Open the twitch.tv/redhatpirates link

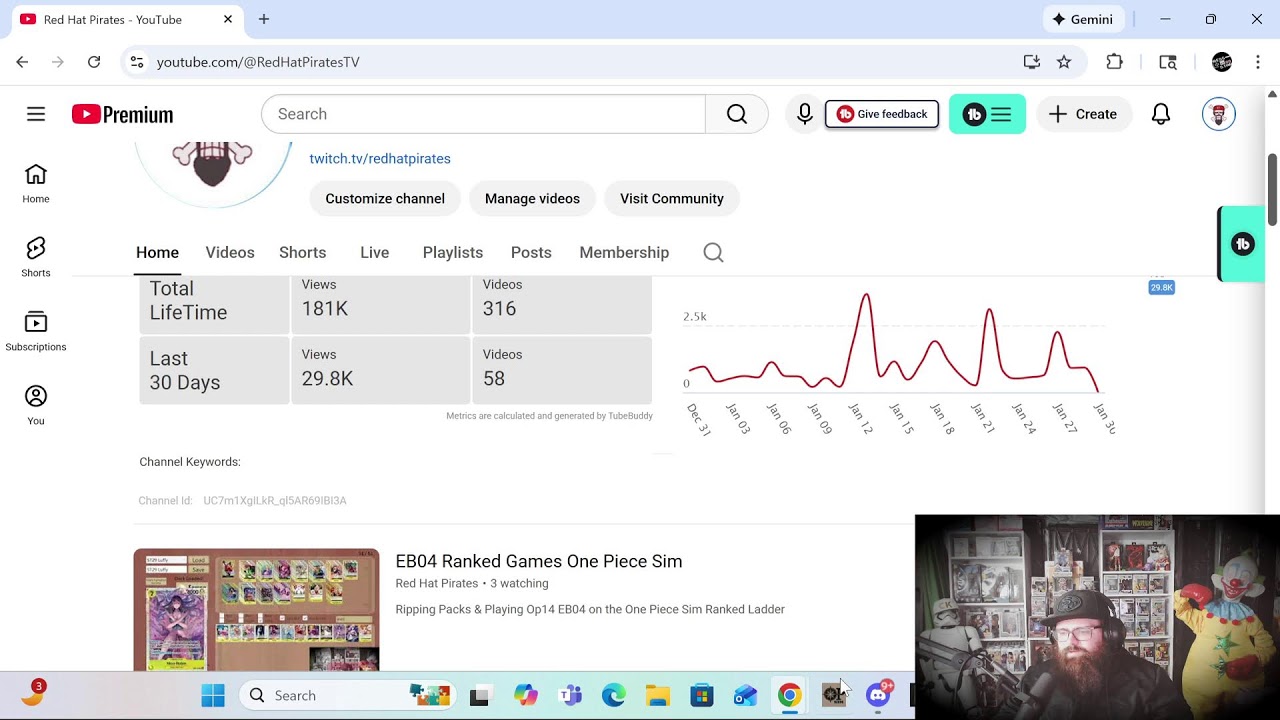tap(380, 159)
